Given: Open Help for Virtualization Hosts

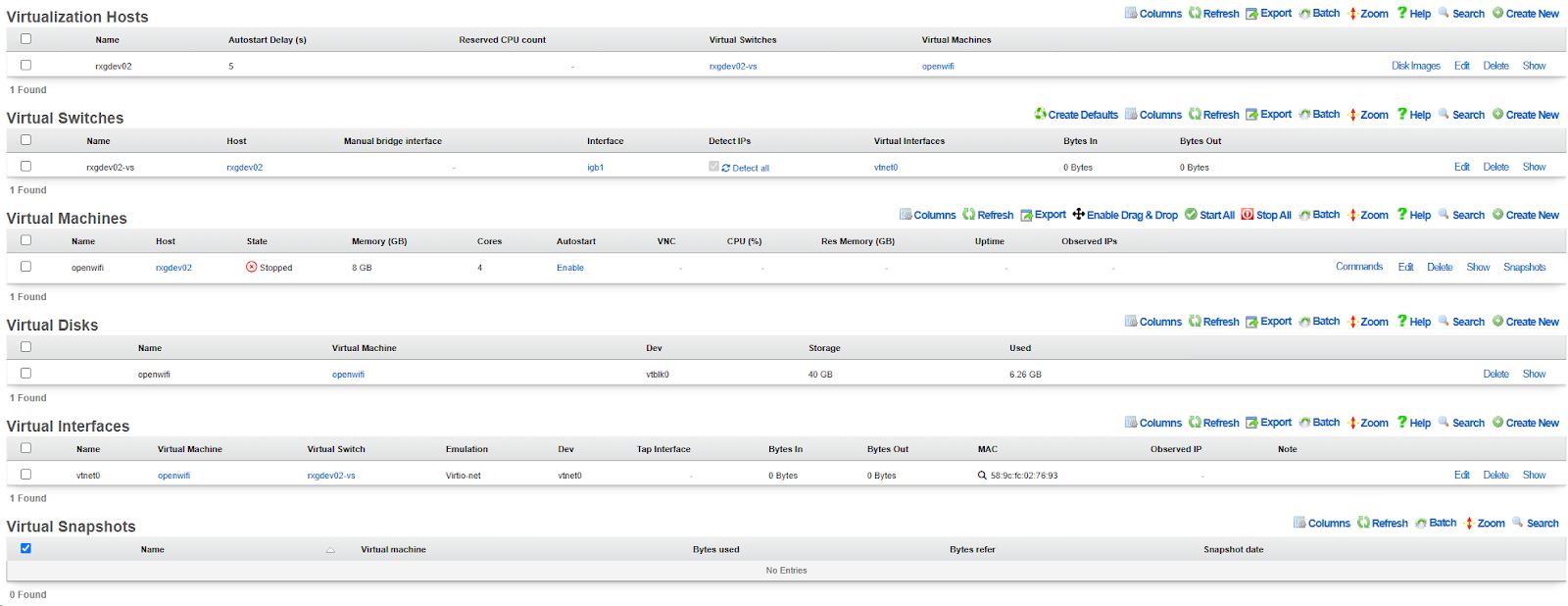Looking at the screenshot, I should [x=1413, y=14].
